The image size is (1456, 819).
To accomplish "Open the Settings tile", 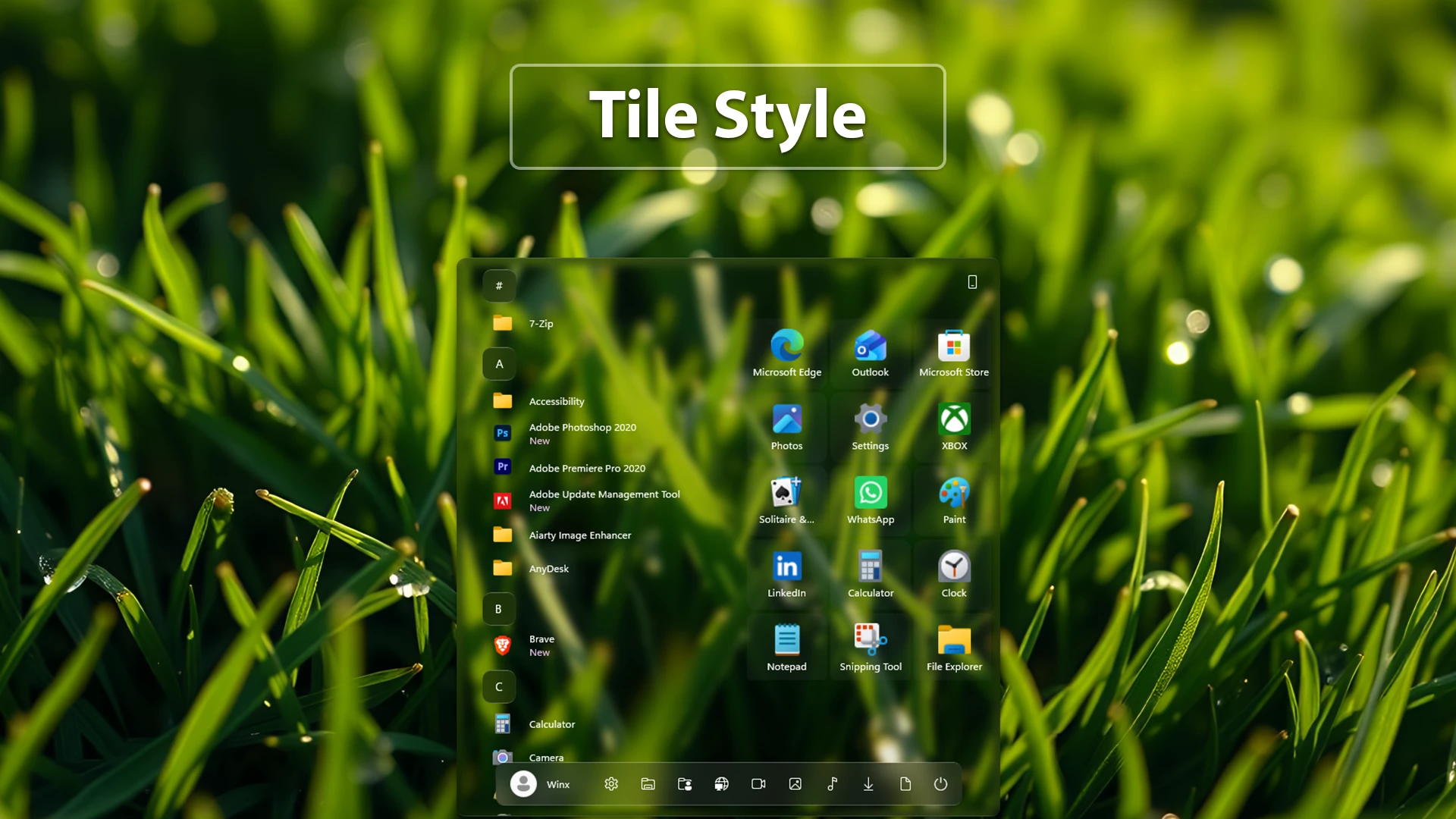I will pos(870,426).
